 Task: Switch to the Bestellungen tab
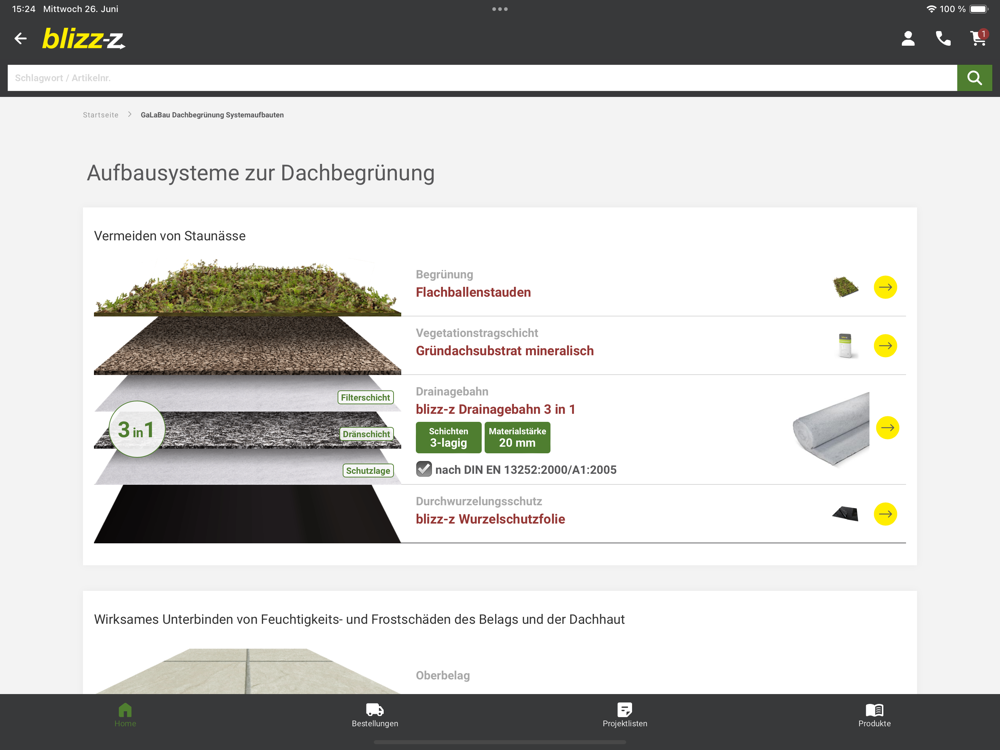pyautogui.click(x=375, y=715)
